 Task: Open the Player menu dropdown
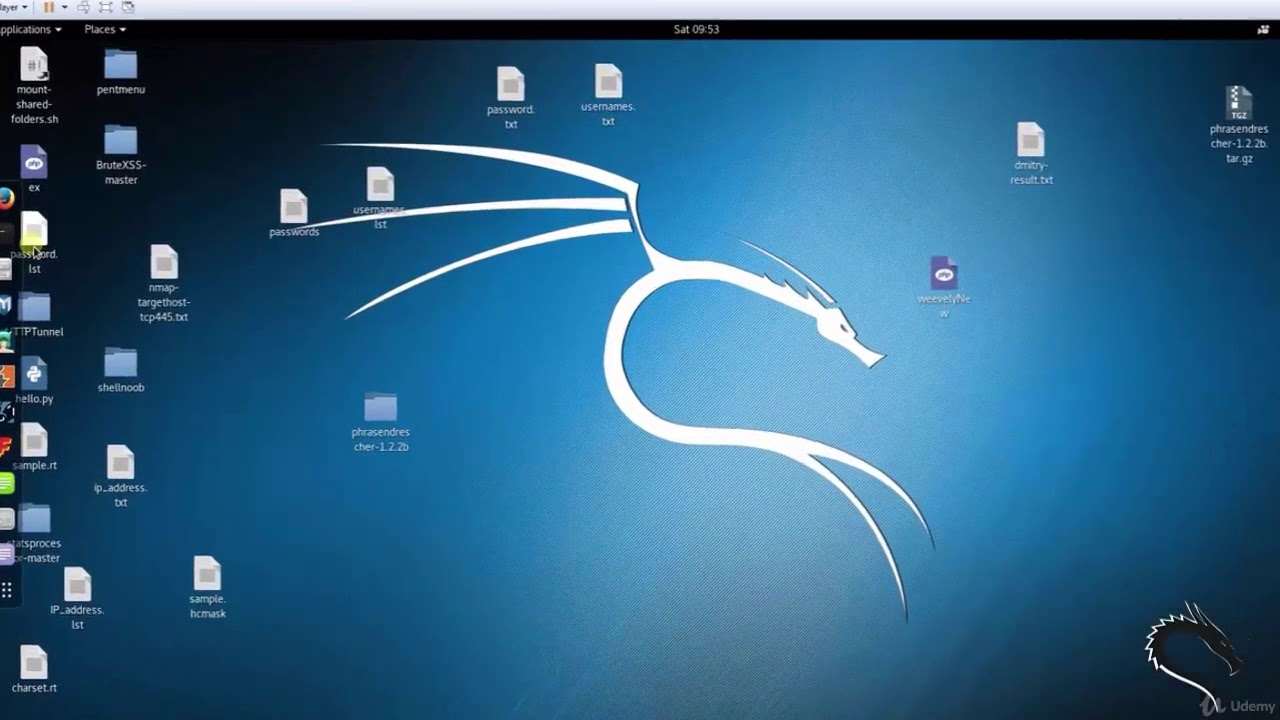pos(14,7)
